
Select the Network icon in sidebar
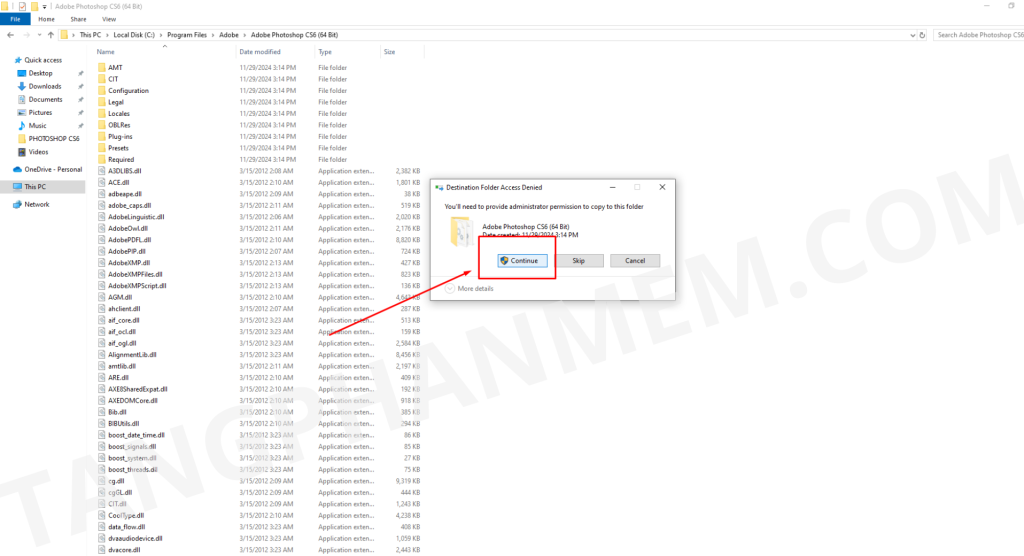(17, 204)
